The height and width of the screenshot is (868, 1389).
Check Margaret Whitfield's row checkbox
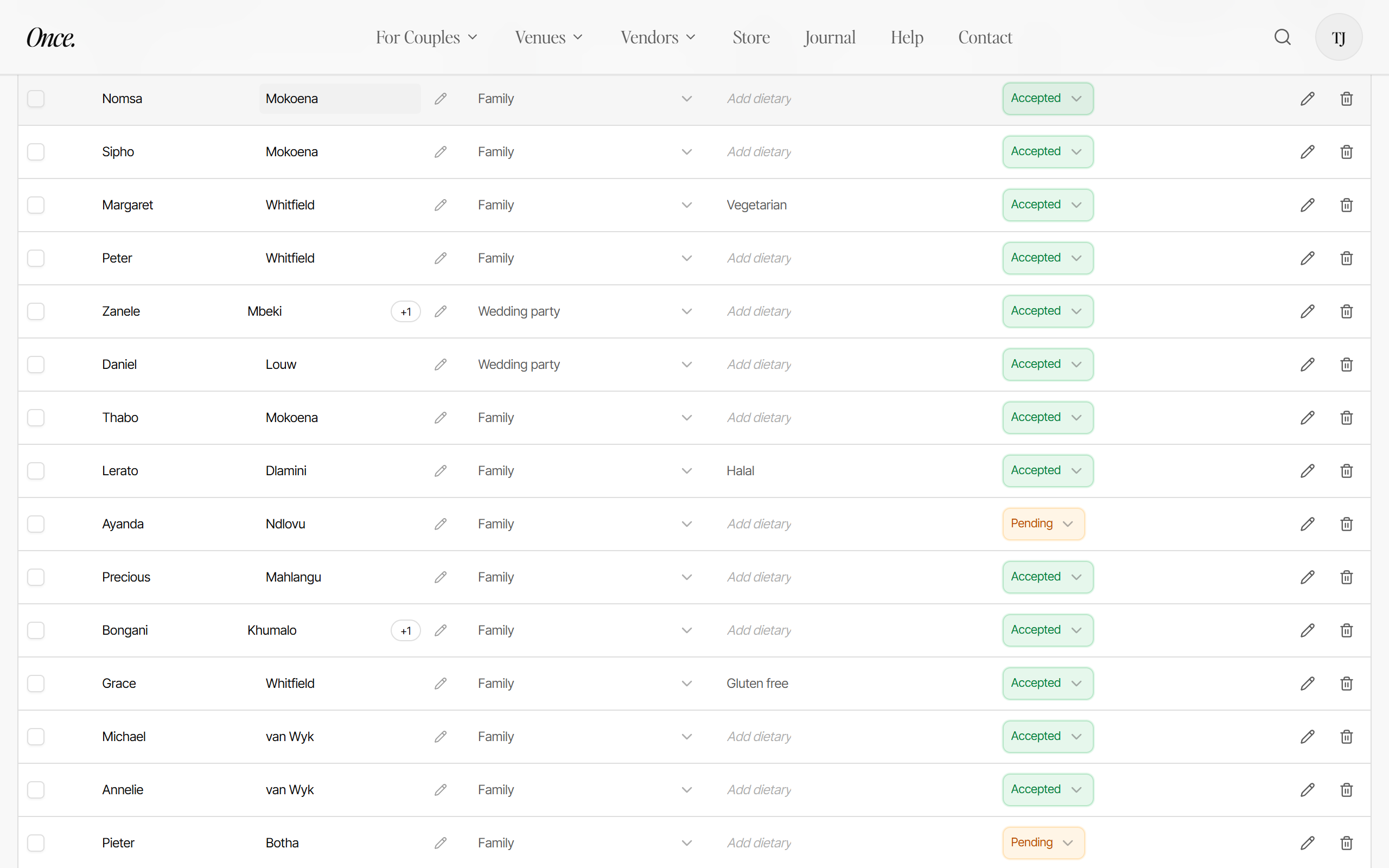[x=36, y=205]
